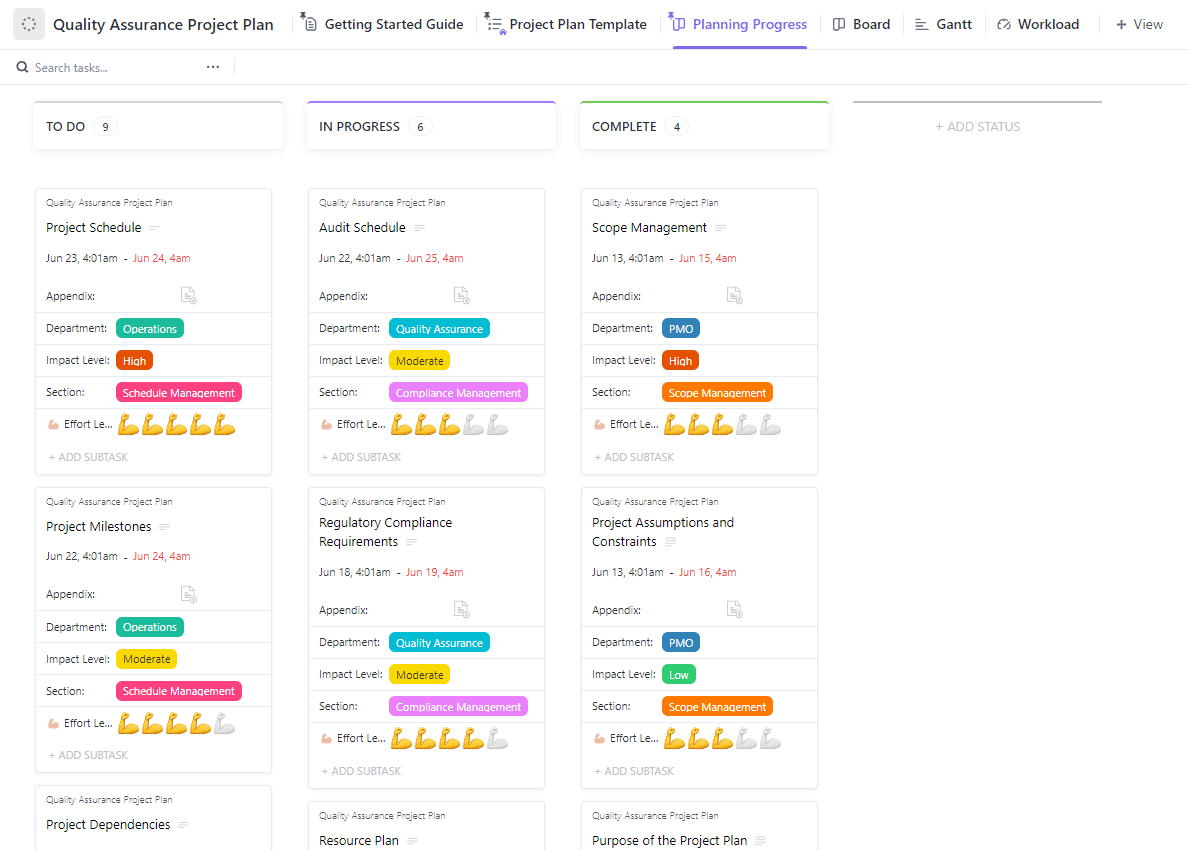The height and width of the screenshot is (850, 1189).
Task: Open Department dropdown showing Operations on Project Schedule
Action: pyautogui.click(x=150, y=329)
